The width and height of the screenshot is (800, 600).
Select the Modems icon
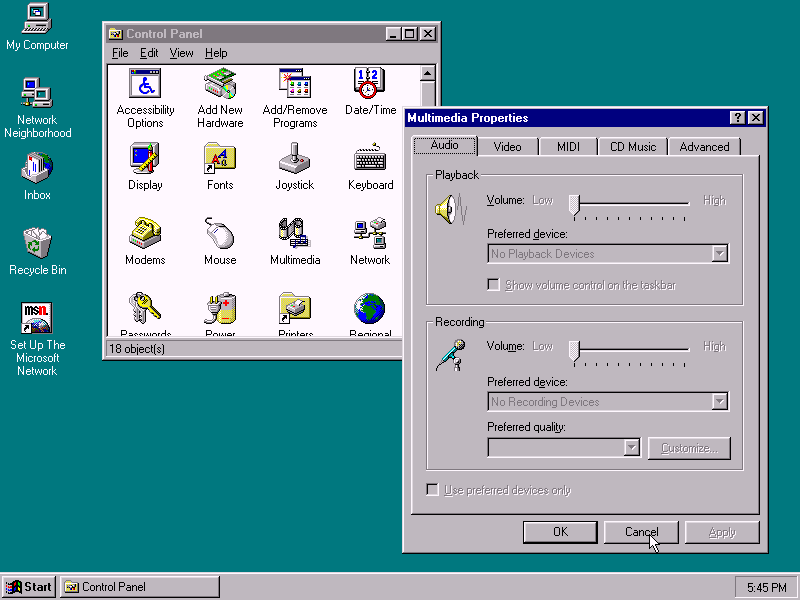coord(145,234)
